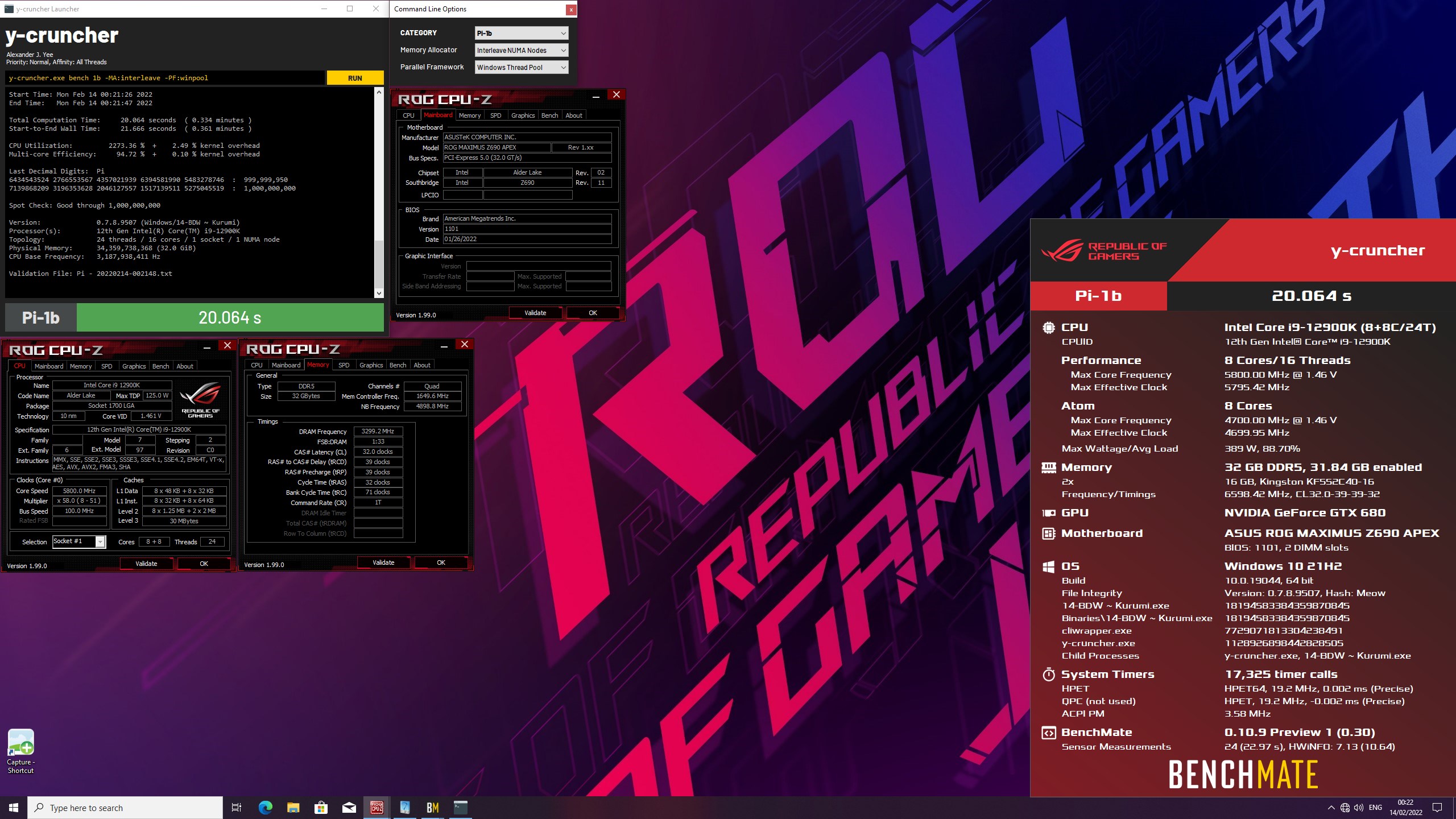Screen dimensions: 1456x819
Task: Open Task View from taskbar
Action: click(x=237, y=808)
